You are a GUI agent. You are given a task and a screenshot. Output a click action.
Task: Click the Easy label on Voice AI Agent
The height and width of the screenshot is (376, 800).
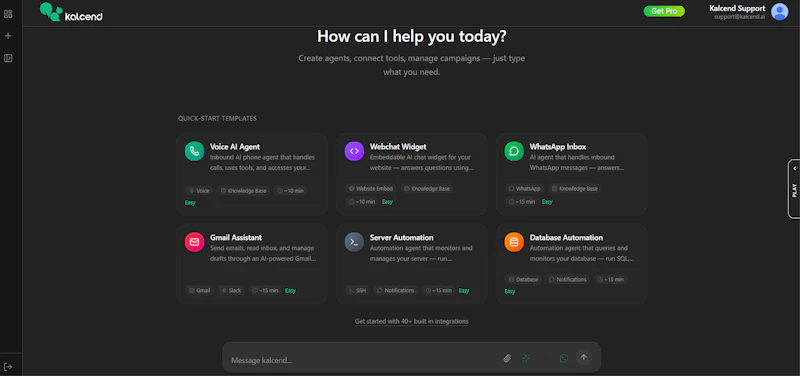[190, 203]
